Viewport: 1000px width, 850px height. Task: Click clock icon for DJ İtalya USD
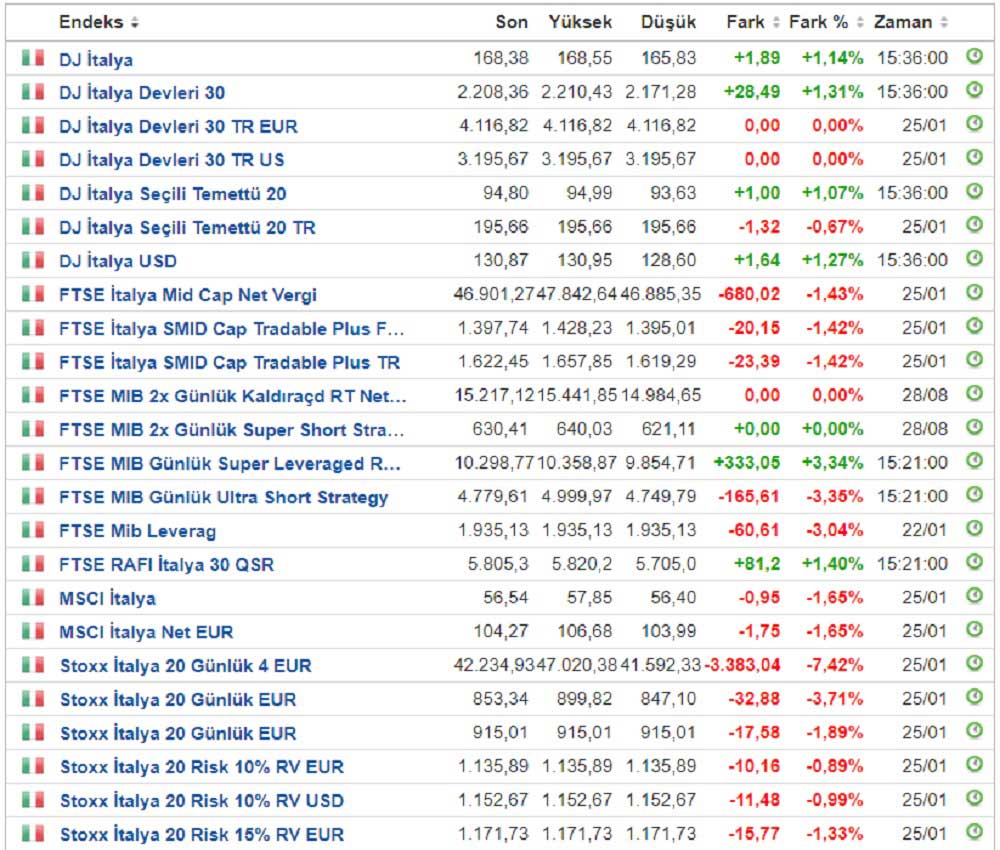click(x=974, y=258)
